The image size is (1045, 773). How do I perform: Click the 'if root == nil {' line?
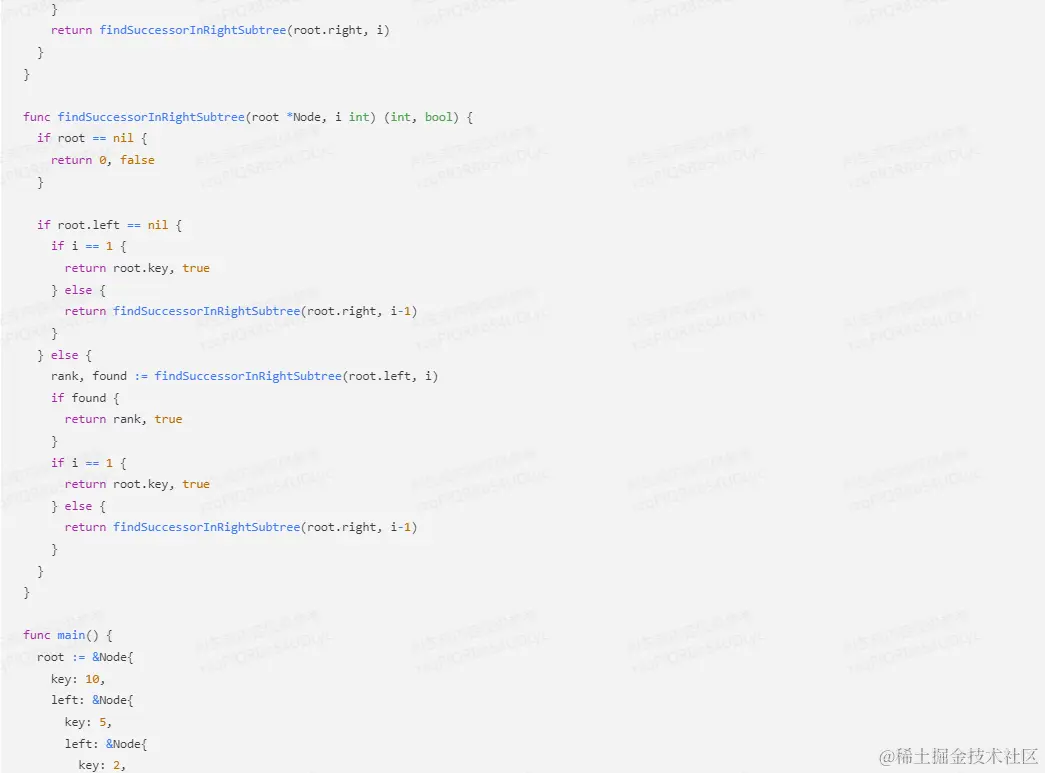pyautogui.click(x=92, y=139)
